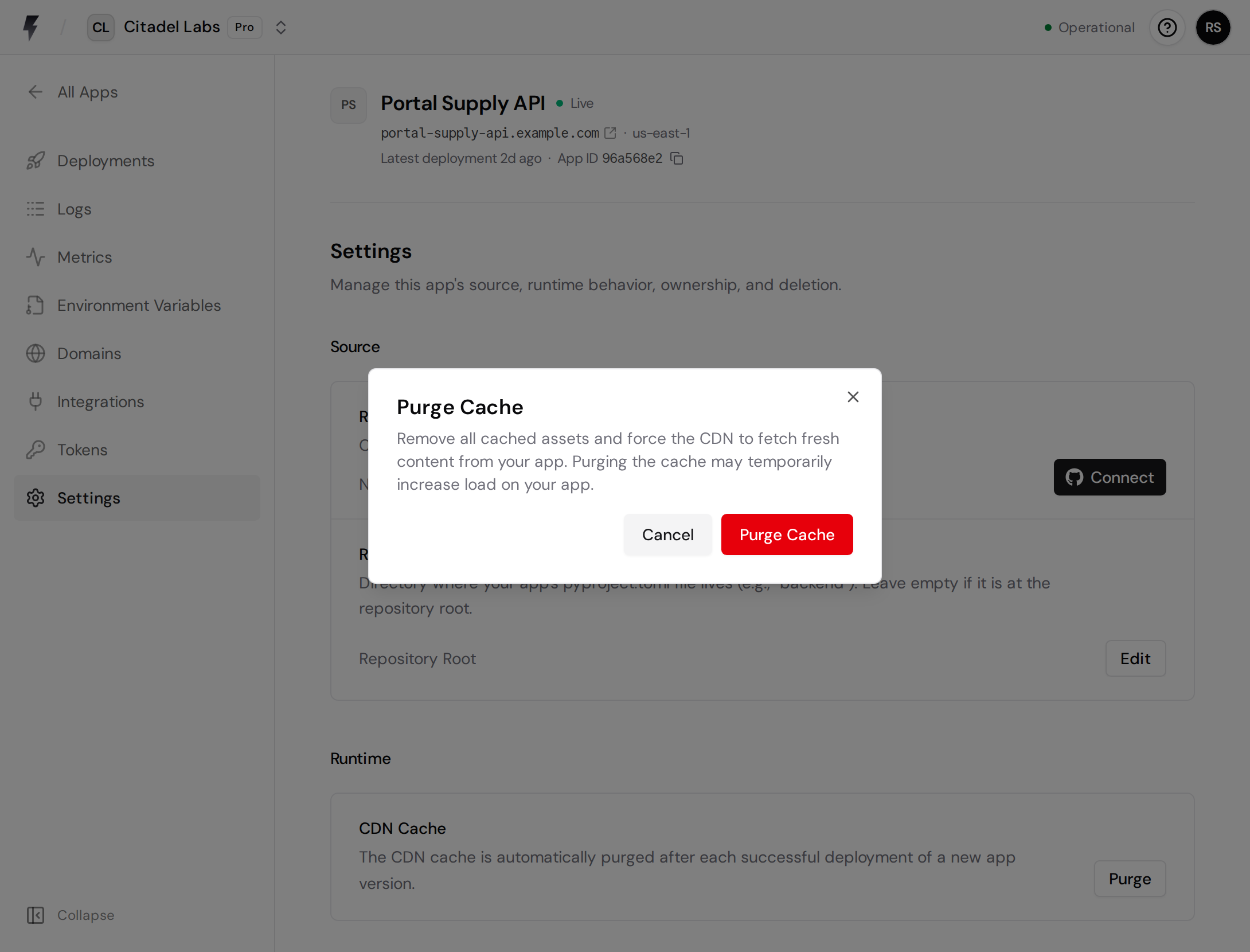Viewport: 1250px width, 952px height.
Task: Click Edit for Repository Root
Action: pos(1136,658)
